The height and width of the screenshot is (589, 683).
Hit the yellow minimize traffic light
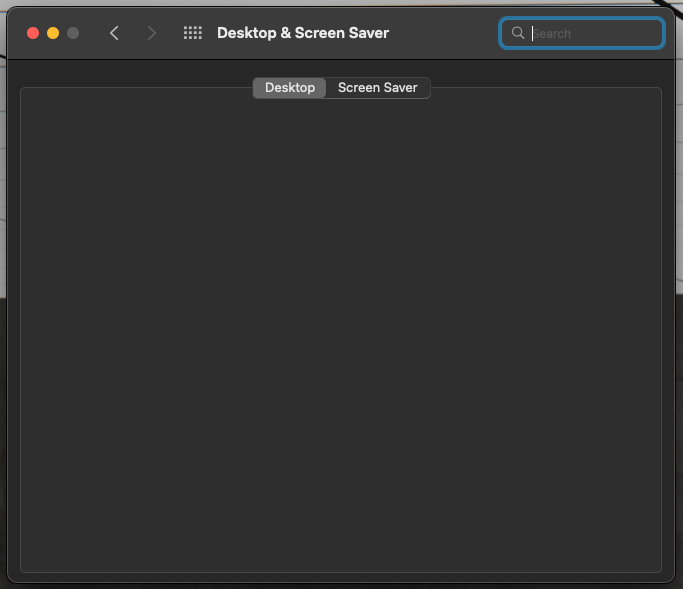coord(53,33)
